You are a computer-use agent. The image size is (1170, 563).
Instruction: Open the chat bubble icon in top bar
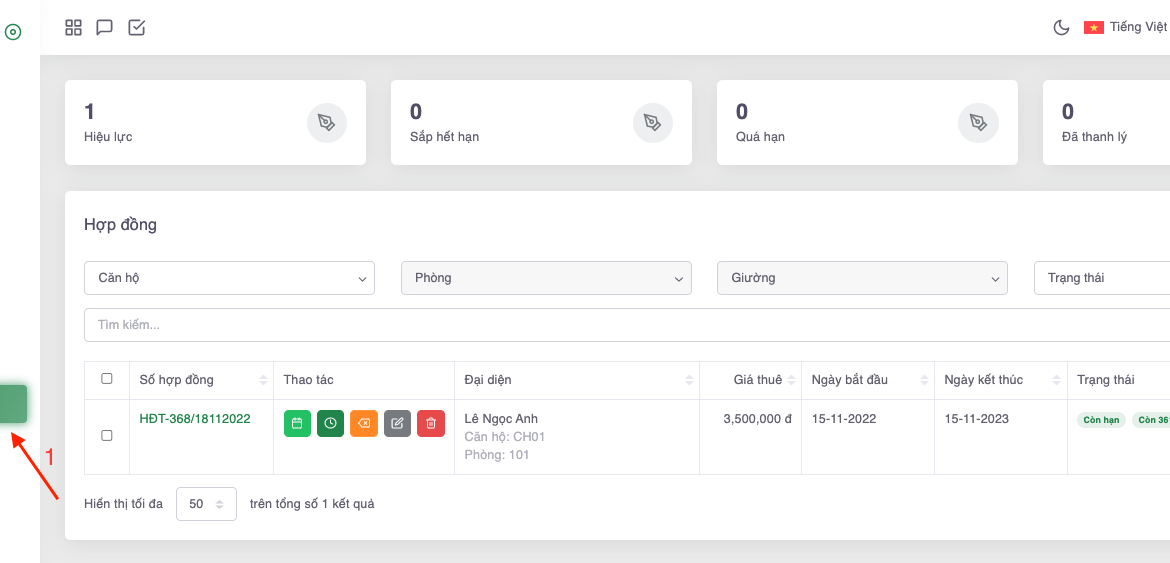(x=104, y=28)
